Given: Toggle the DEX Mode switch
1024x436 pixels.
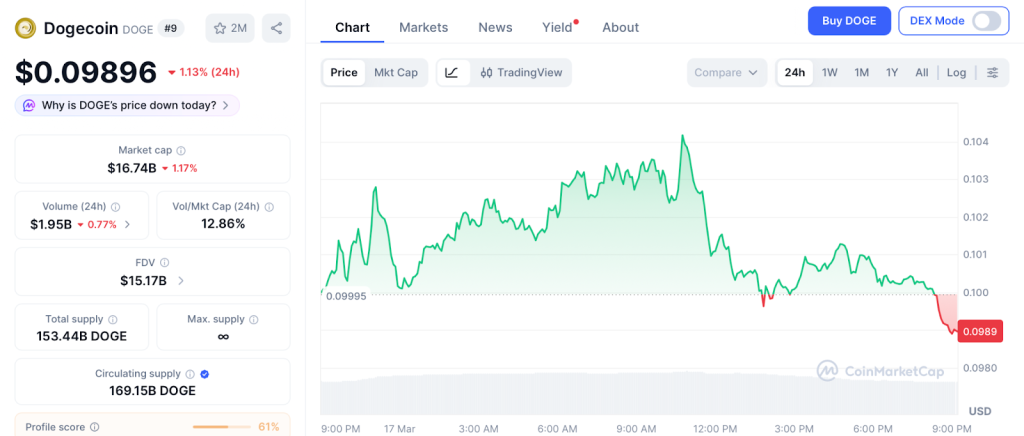Looking at the screenshot, I should pos(984,21).
